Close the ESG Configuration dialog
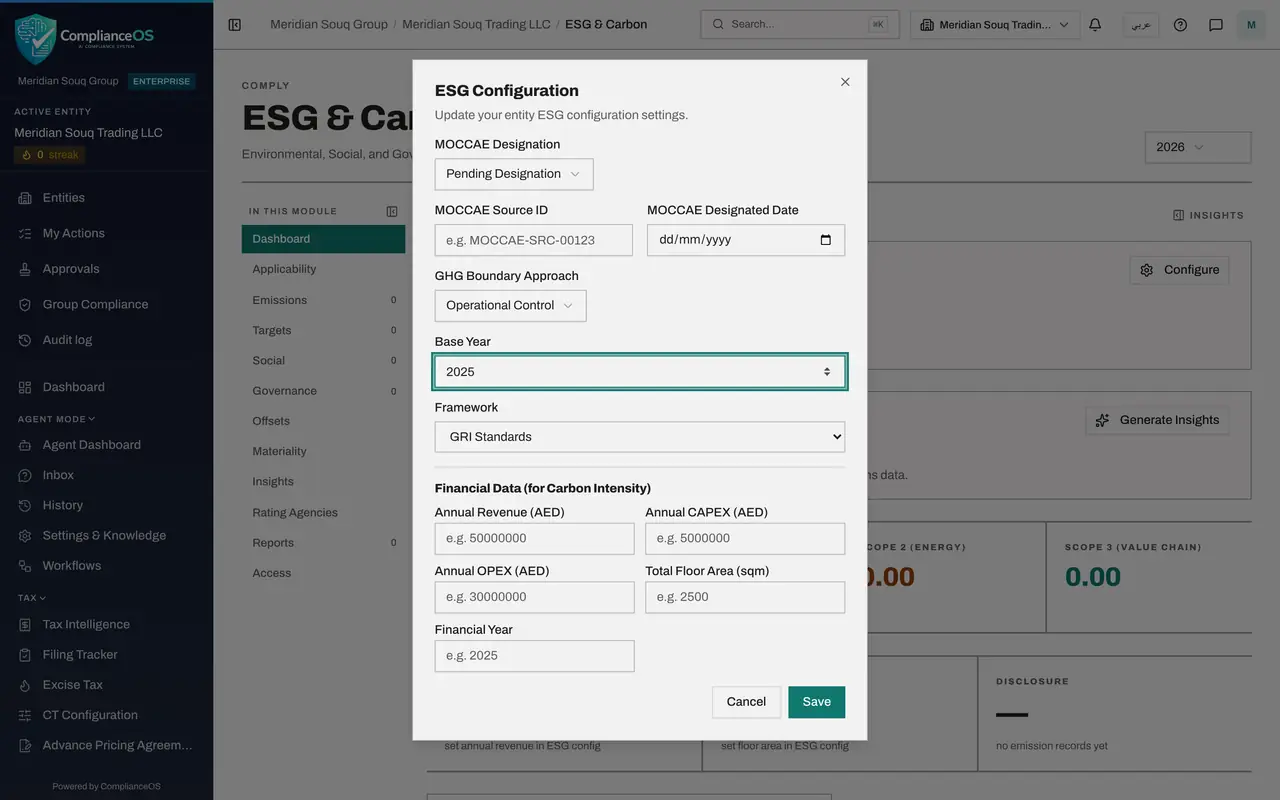1280x800 pixels. [845, 82]
